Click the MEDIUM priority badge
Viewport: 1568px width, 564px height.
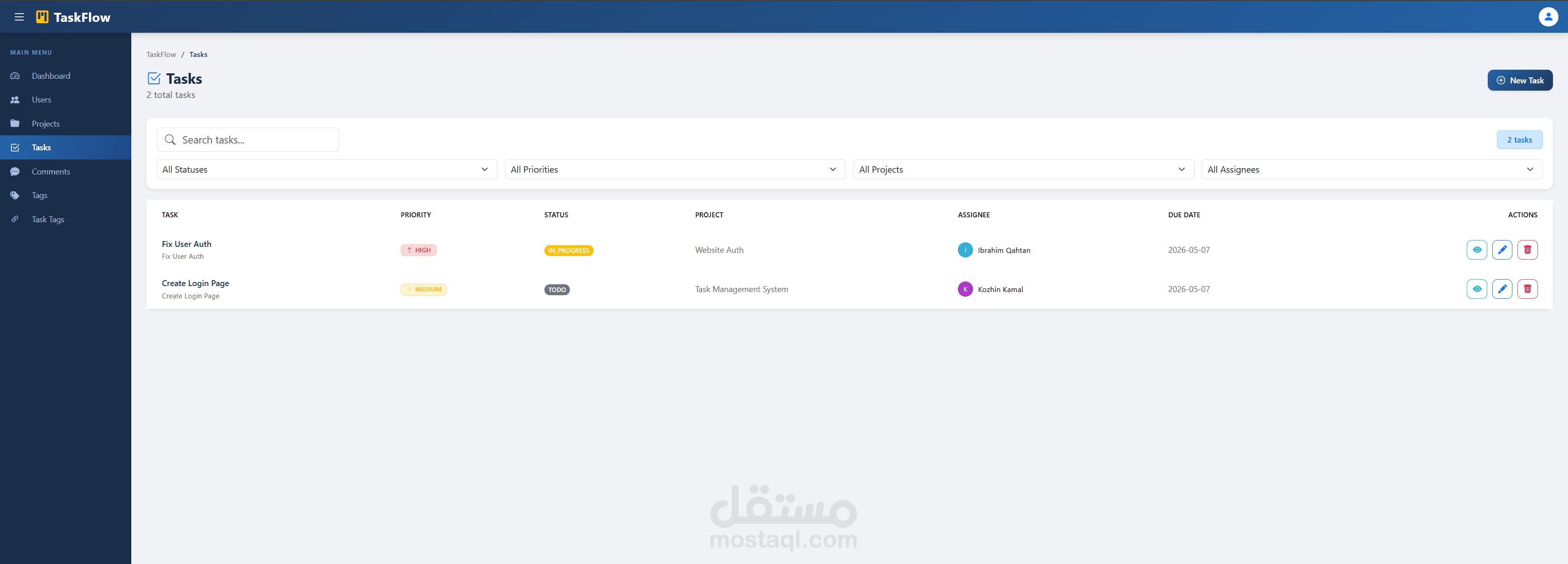click(x=424, y=290)
